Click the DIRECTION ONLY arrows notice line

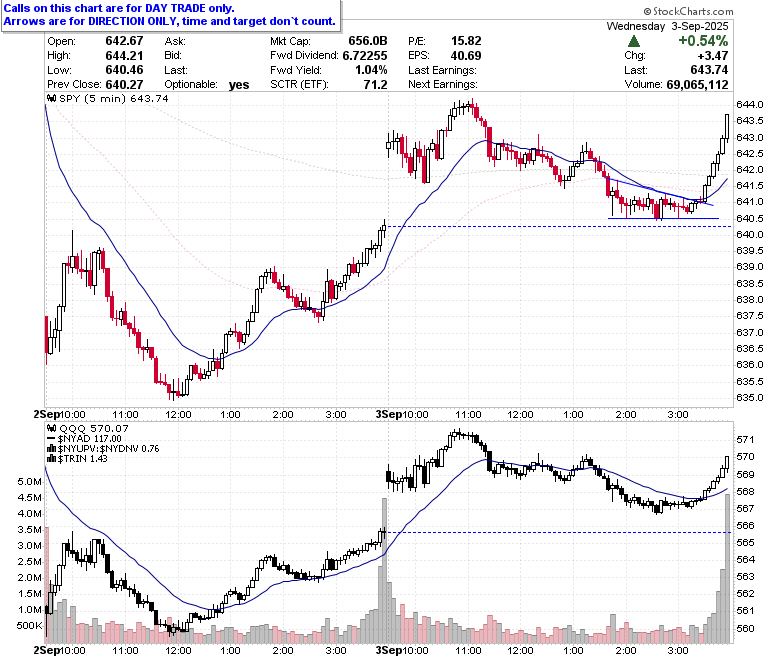point(169,21)
